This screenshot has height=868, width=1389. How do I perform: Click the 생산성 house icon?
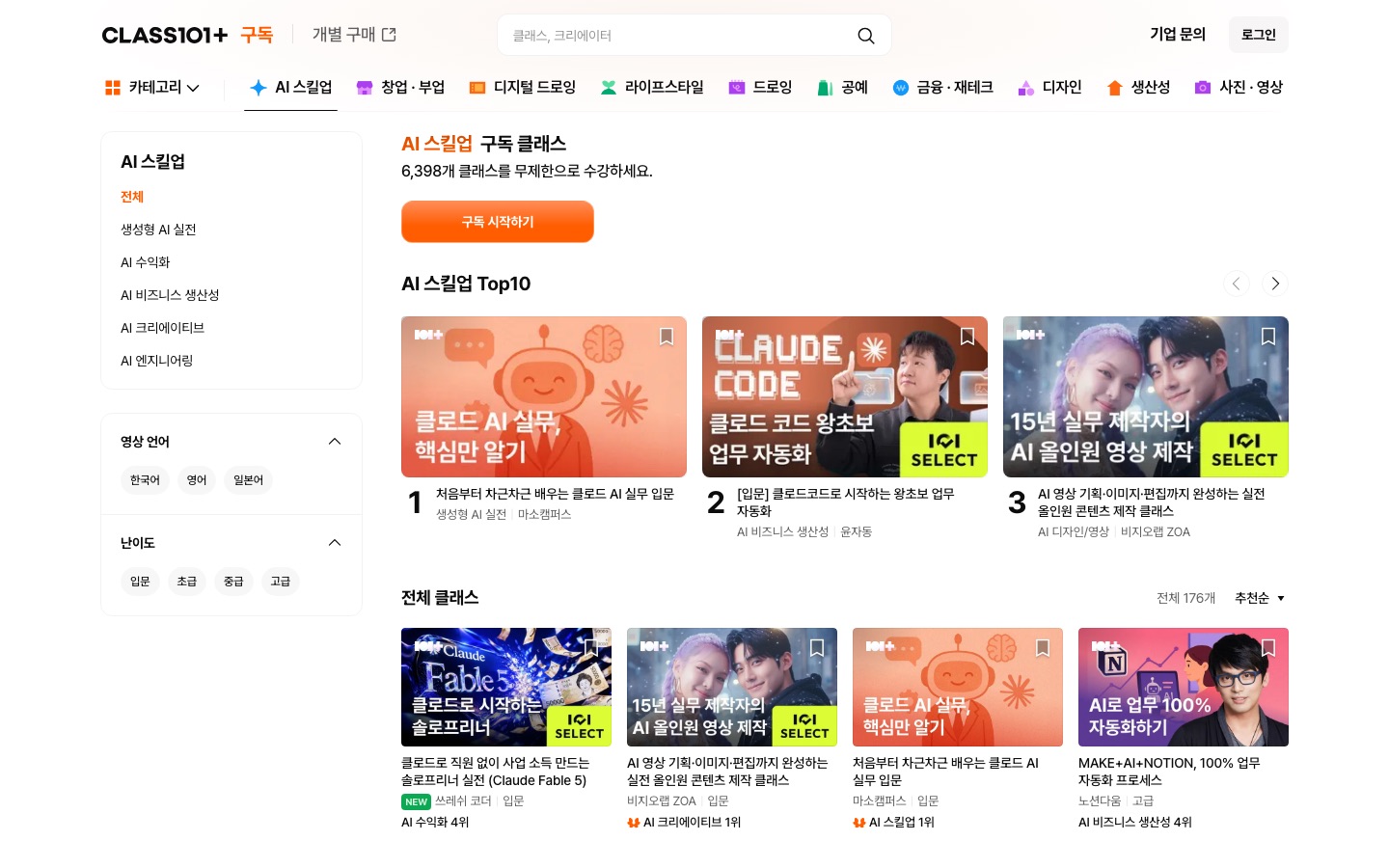click(x=1115, y=88)
